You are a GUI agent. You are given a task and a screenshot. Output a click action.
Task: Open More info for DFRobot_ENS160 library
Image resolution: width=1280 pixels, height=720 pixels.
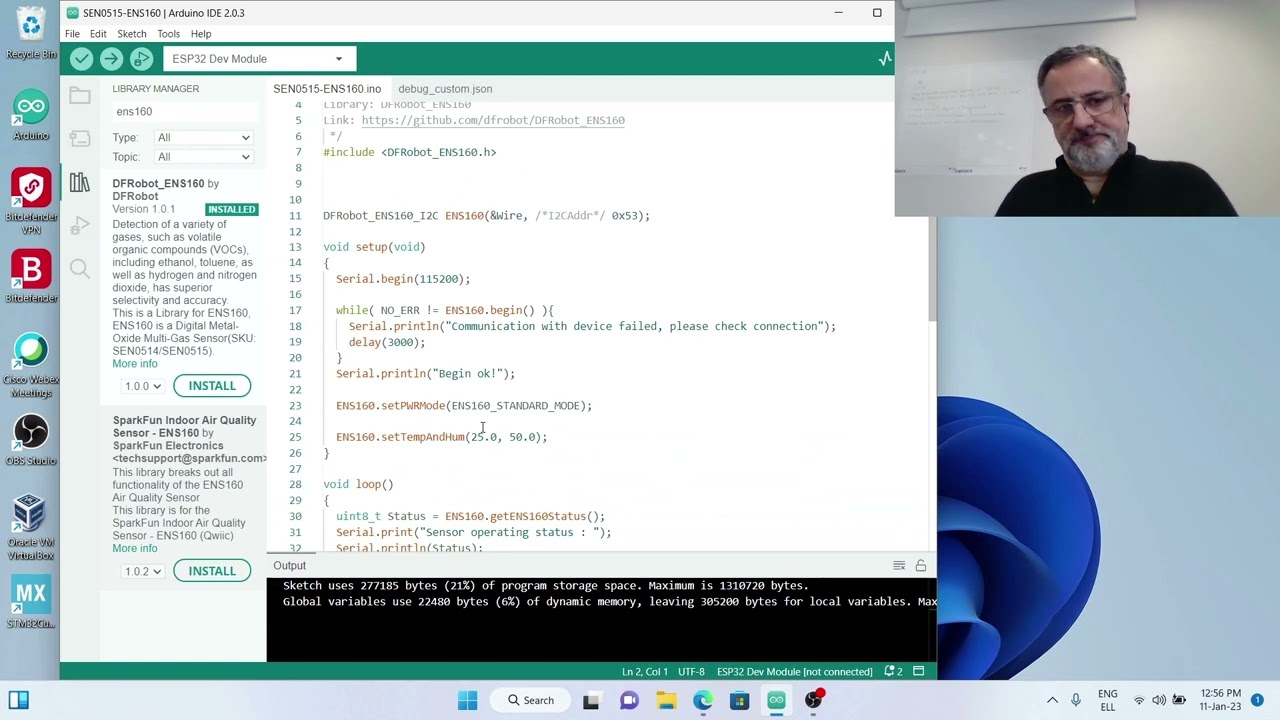(135, 364)
